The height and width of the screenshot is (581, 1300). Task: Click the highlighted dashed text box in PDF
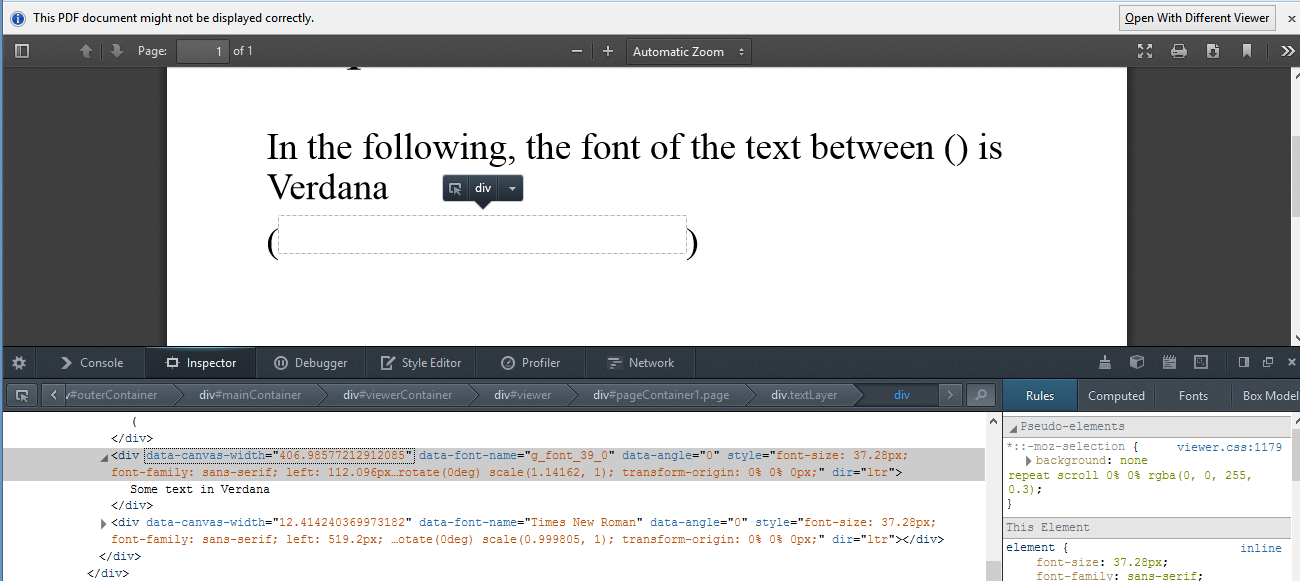point(482,235)
